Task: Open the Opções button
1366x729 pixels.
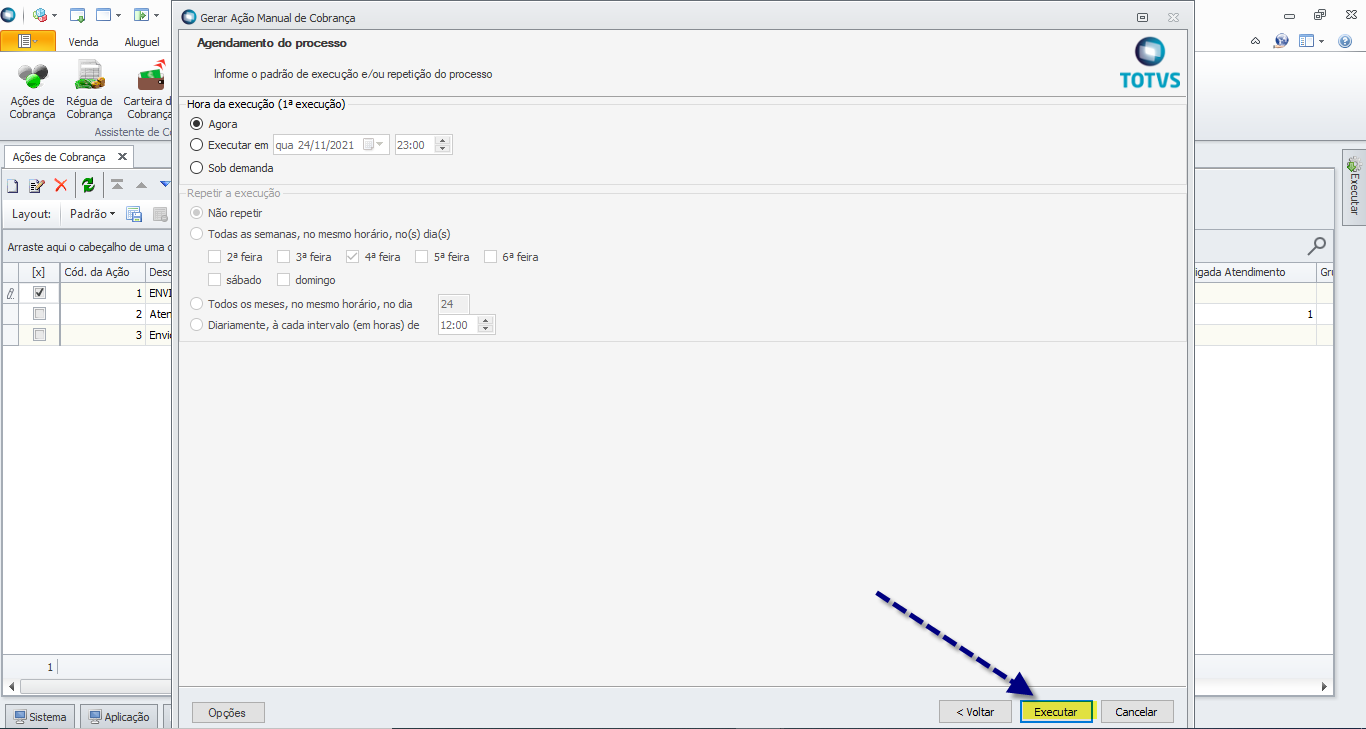Action: point(227,712)
